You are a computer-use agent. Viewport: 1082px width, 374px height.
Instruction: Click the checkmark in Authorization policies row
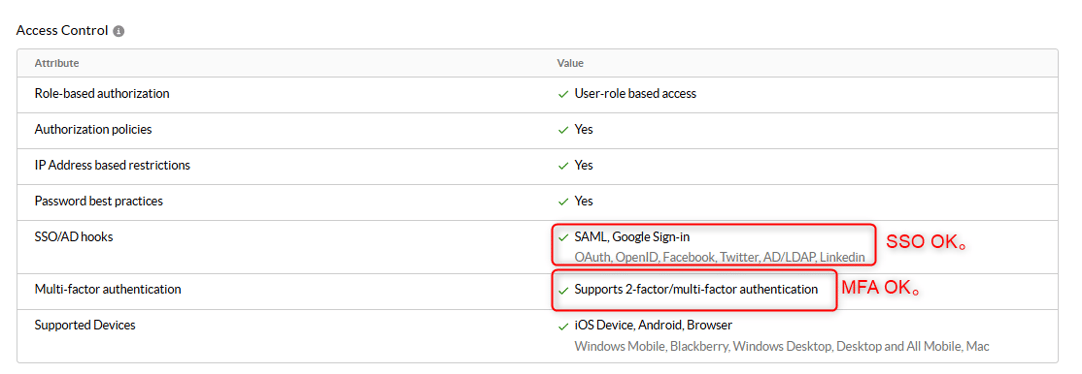tap(563, 130)
